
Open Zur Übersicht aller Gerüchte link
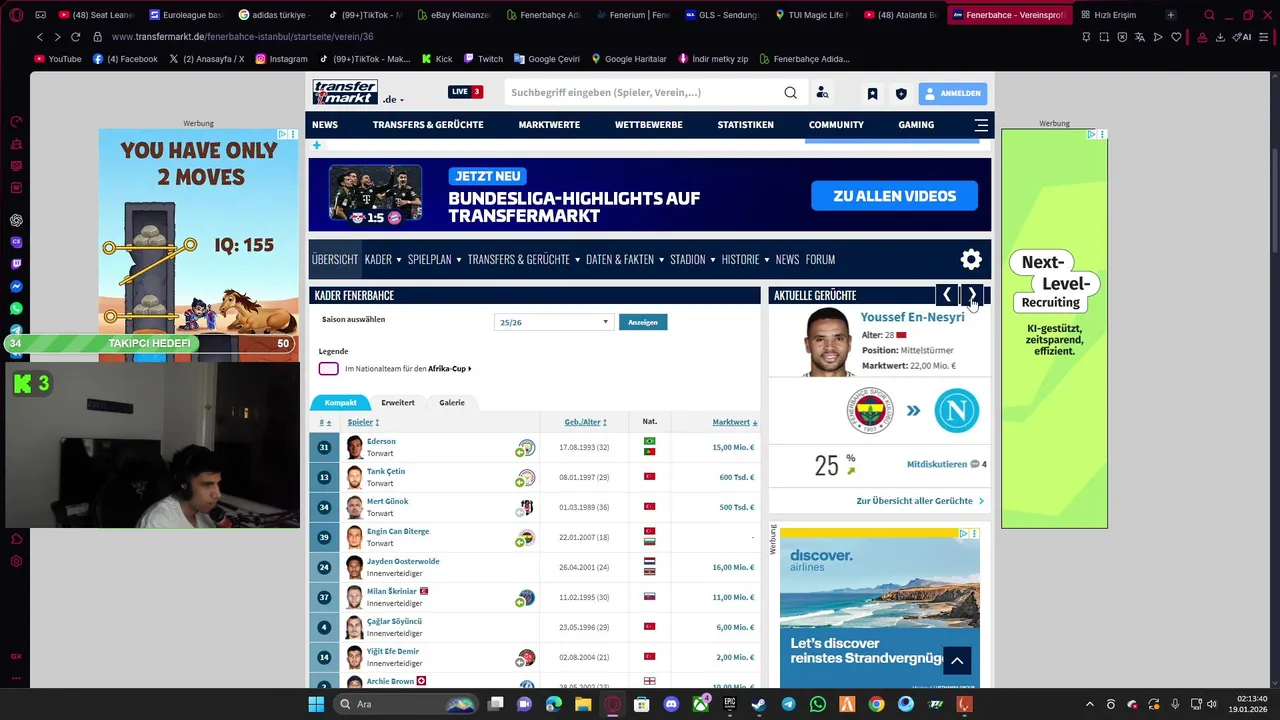[x=920, y=501]
